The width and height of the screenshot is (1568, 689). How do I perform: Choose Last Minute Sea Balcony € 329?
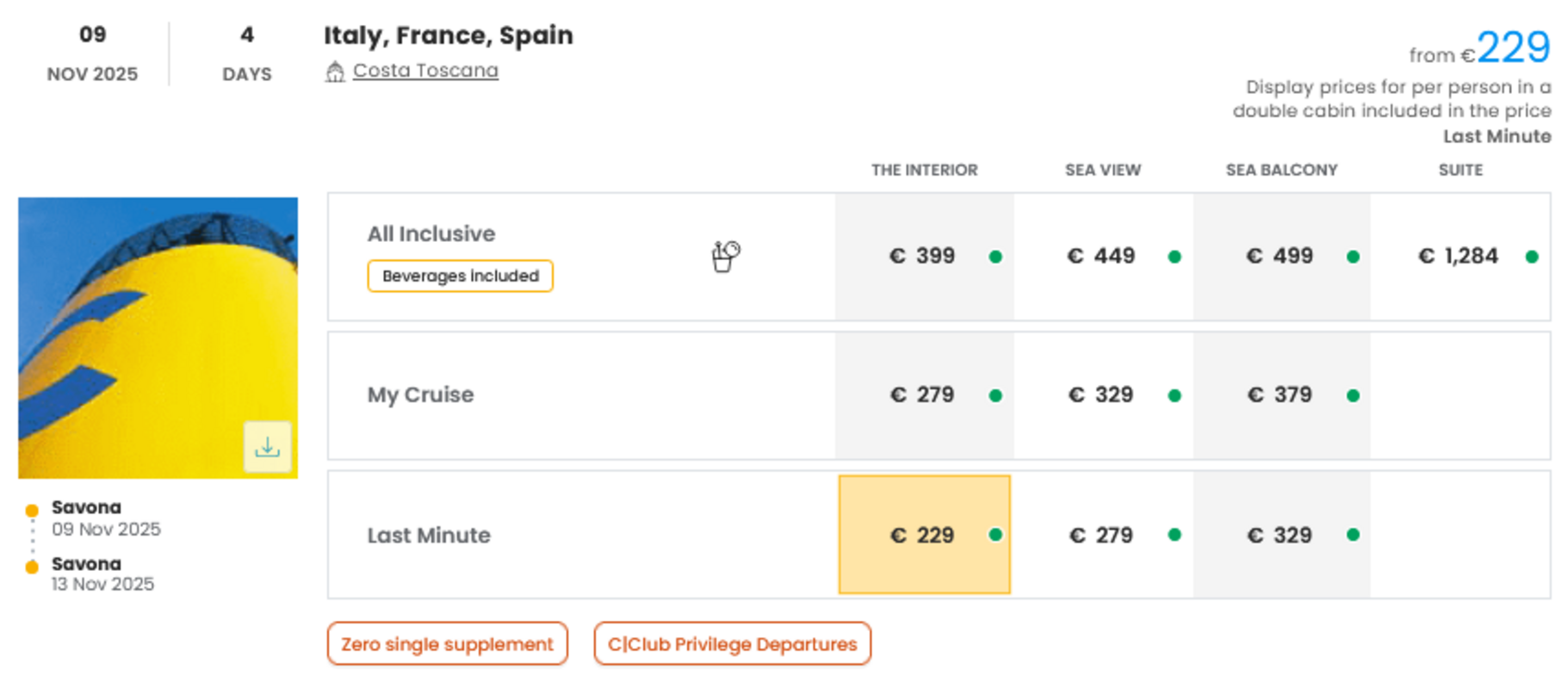[1281, 535]
